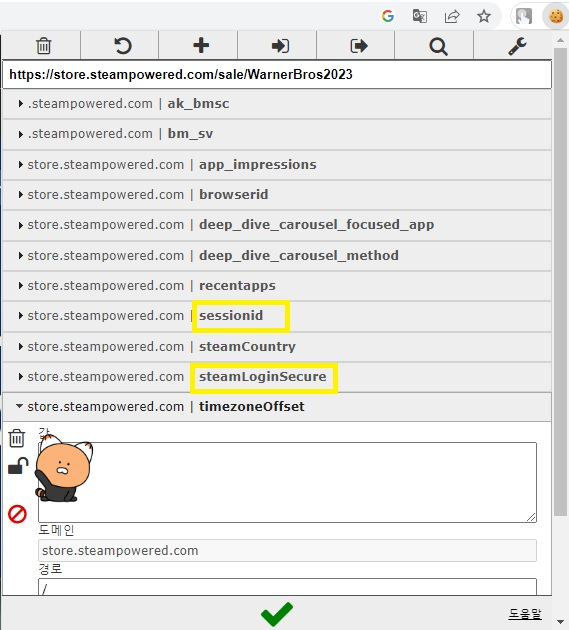Click the cookie value text area
This screenshot has width=569, height=630.
[287, 482]
